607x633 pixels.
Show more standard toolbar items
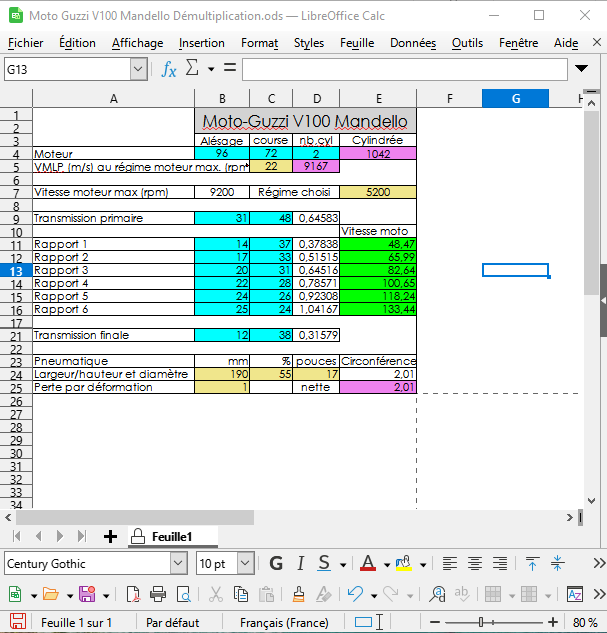click(599, 594)
